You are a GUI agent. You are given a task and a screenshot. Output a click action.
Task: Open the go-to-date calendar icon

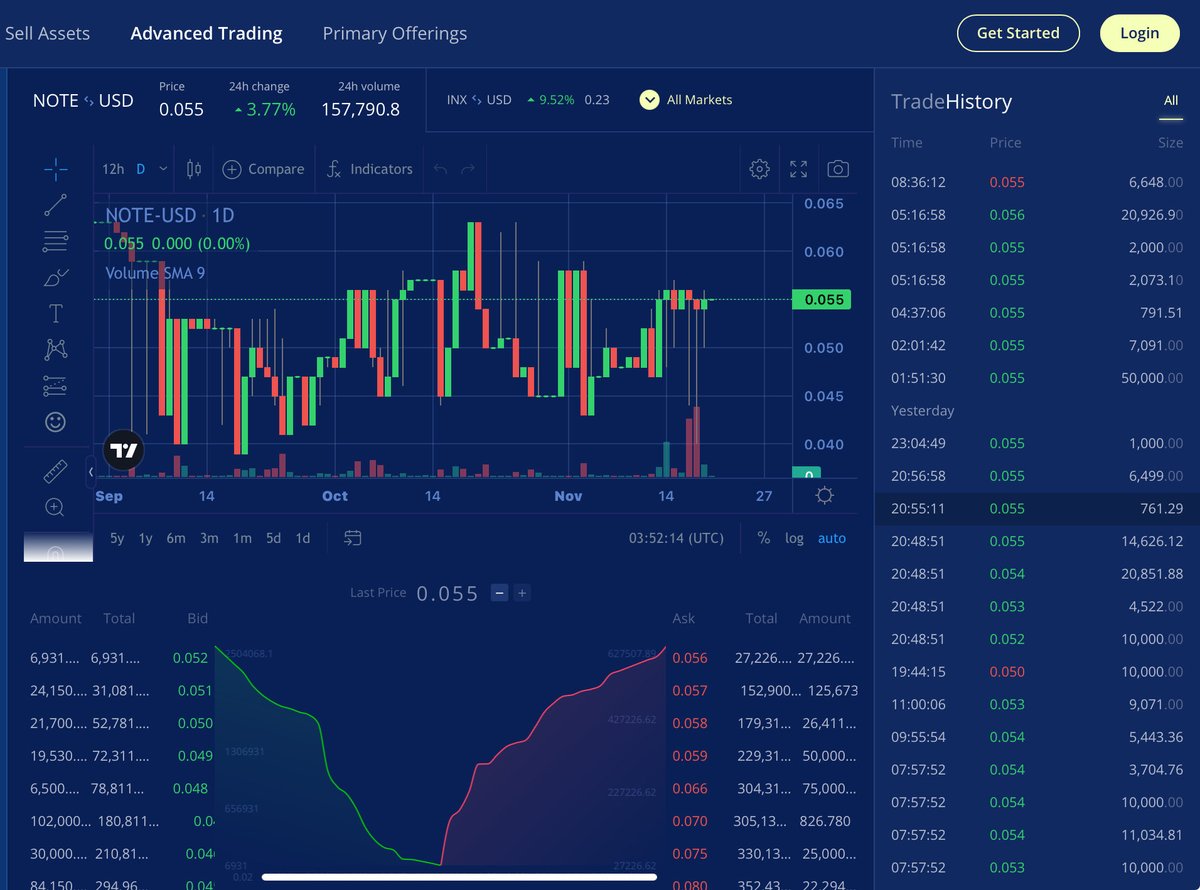352,538
